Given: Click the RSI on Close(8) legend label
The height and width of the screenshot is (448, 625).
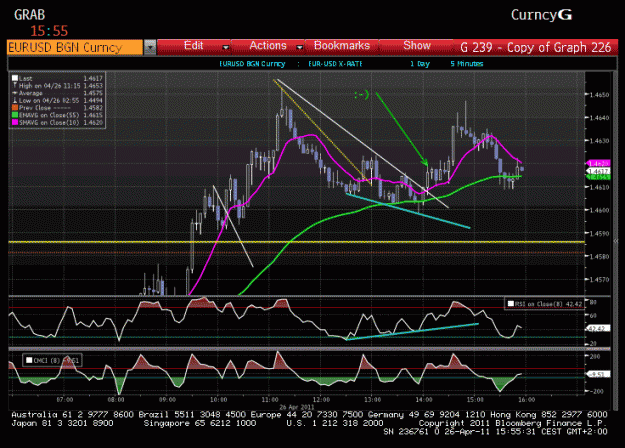Looking at the screenshot, I should pyautogui.click(x=540, y=304).
